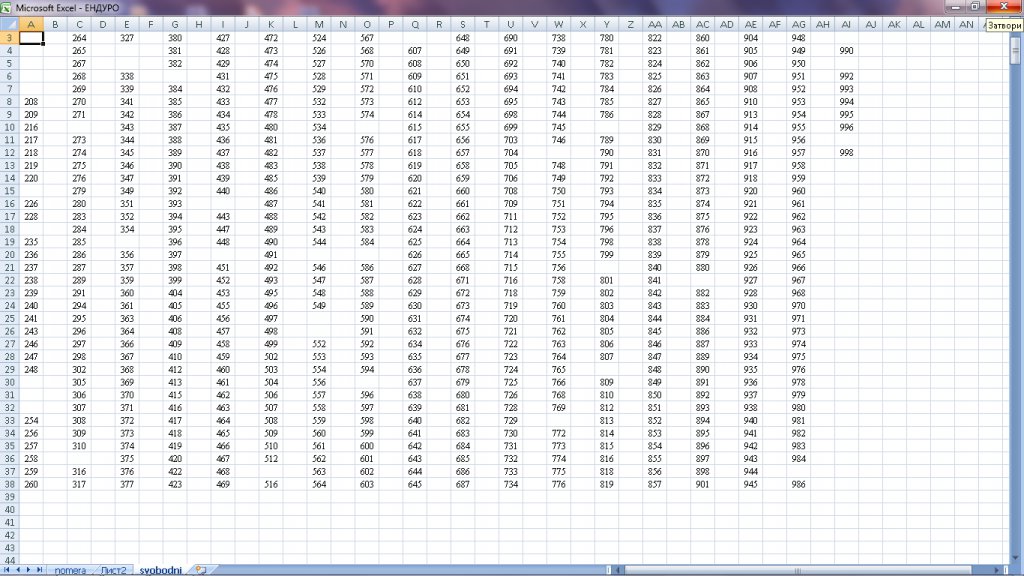Switch to the nomera sheet tab
Viewport: 1024px width, 576px height.
(70, 570)
